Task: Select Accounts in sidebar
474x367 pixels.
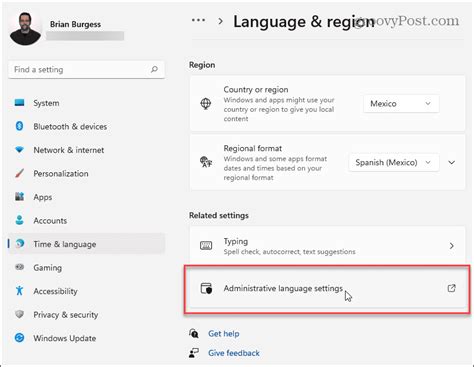Action: pyautogui.click(x=50, y=220)
